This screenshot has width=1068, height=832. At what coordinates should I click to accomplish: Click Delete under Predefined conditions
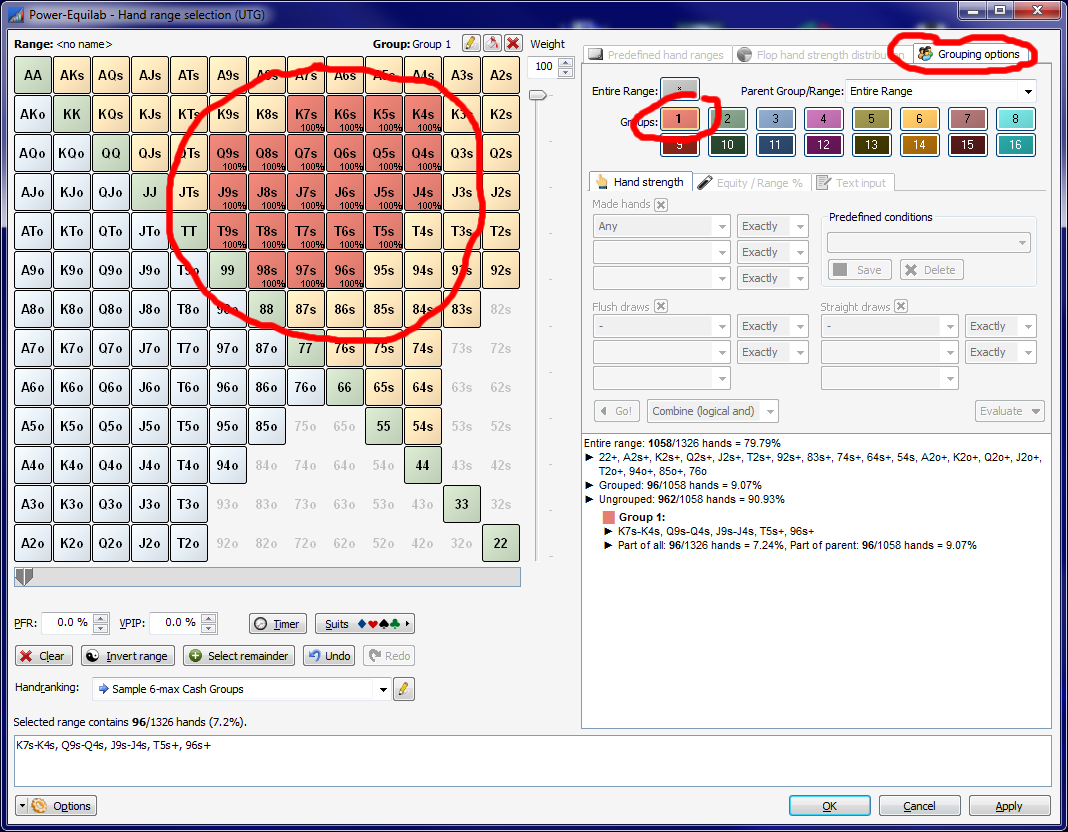pyautogui.click(x=932, y=270)
